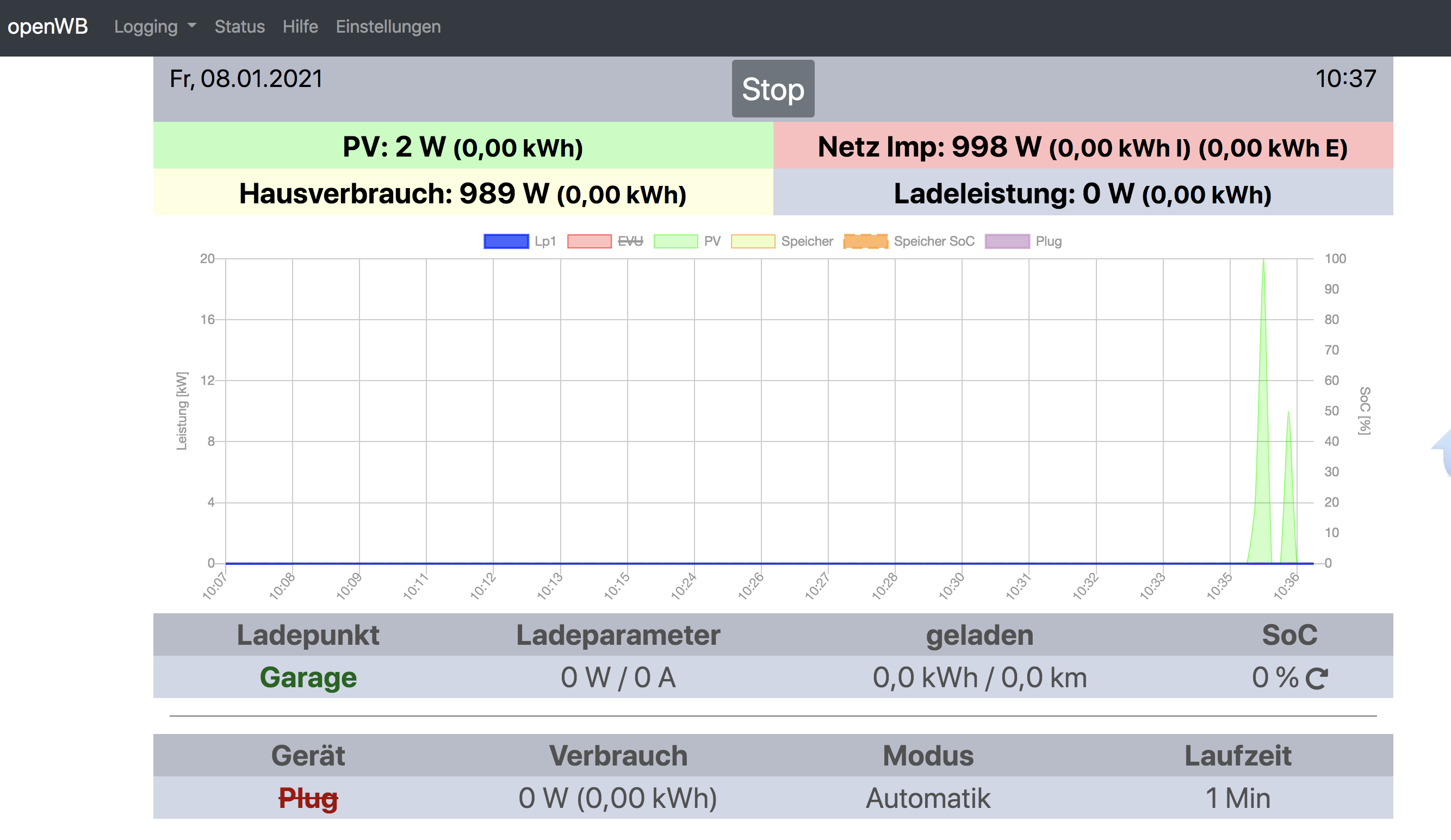Open the Status page

[x=239, y=27]
